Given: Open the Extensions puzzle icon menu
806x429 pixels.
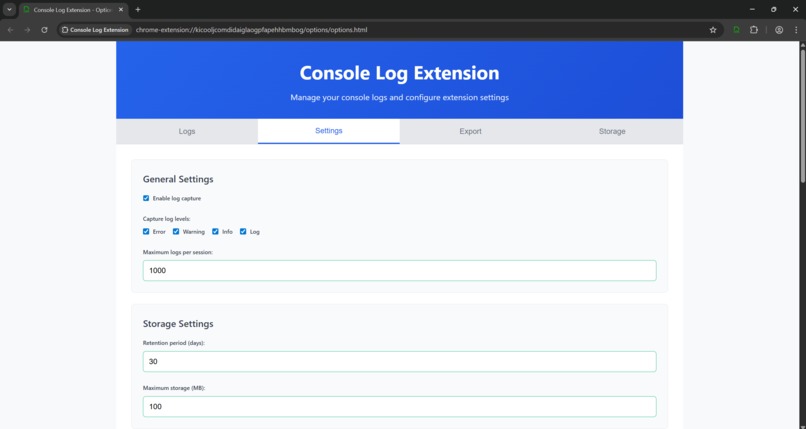Looking at the screenshot, I should (x=754, y=30).
